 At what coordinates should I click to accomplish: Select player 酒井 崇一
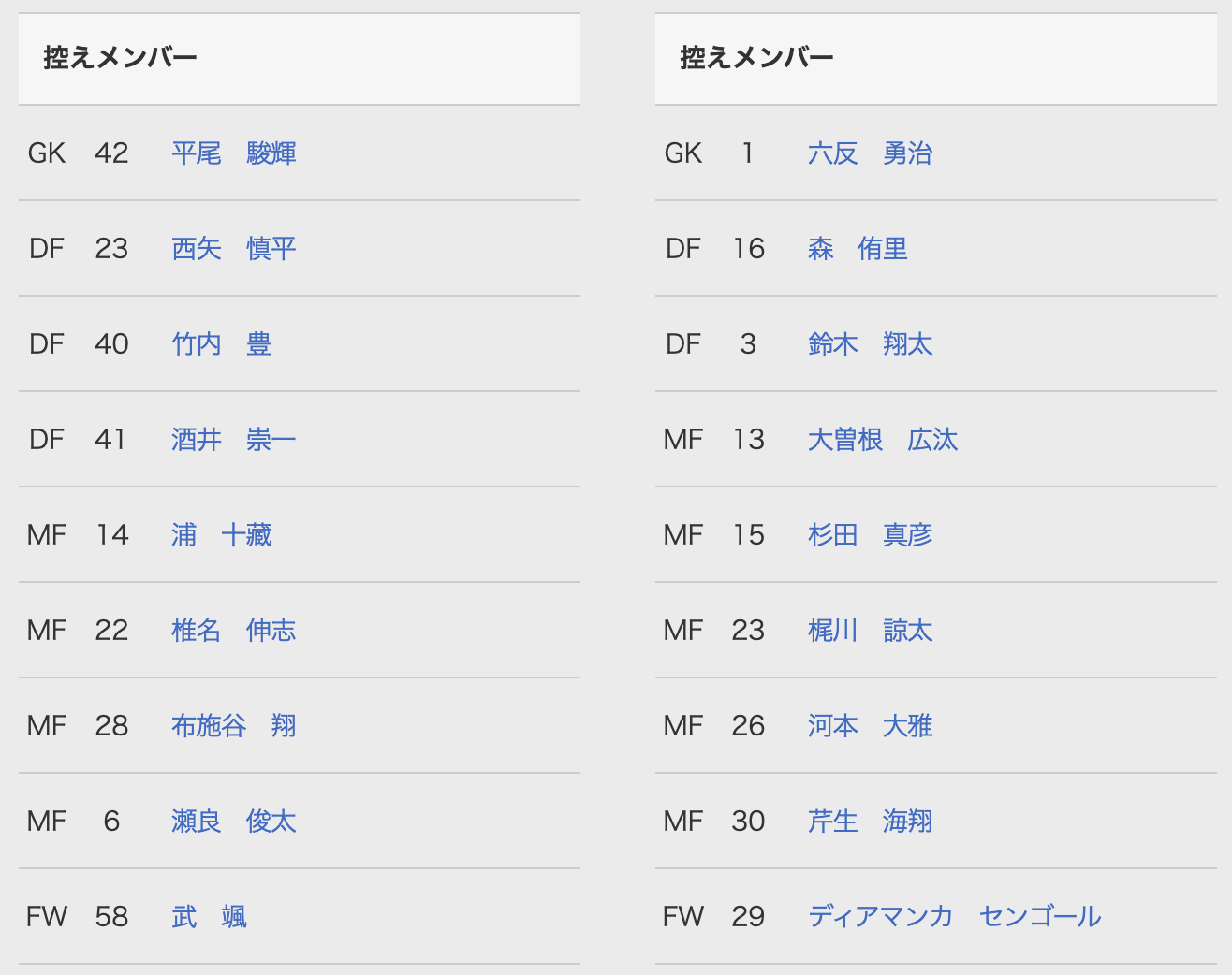[234, 440]
